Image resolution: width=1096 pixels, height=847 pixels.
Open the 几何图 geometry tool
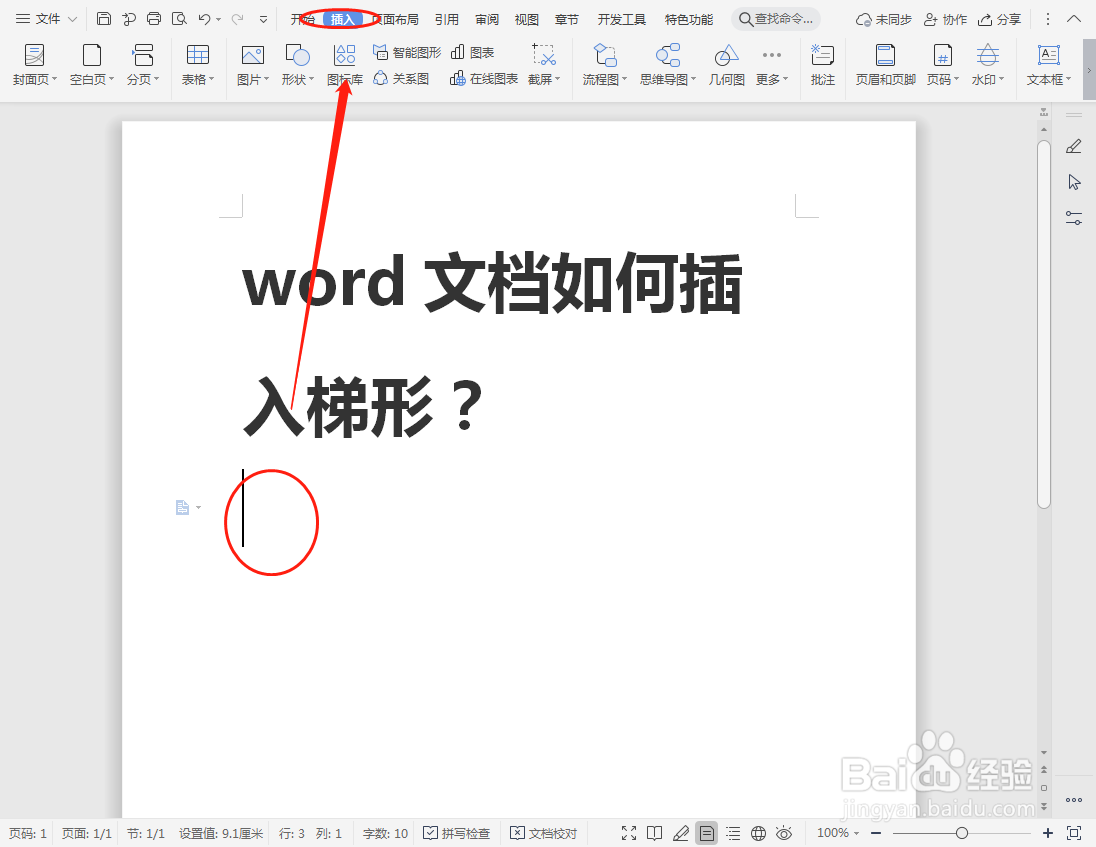(726, 64)
